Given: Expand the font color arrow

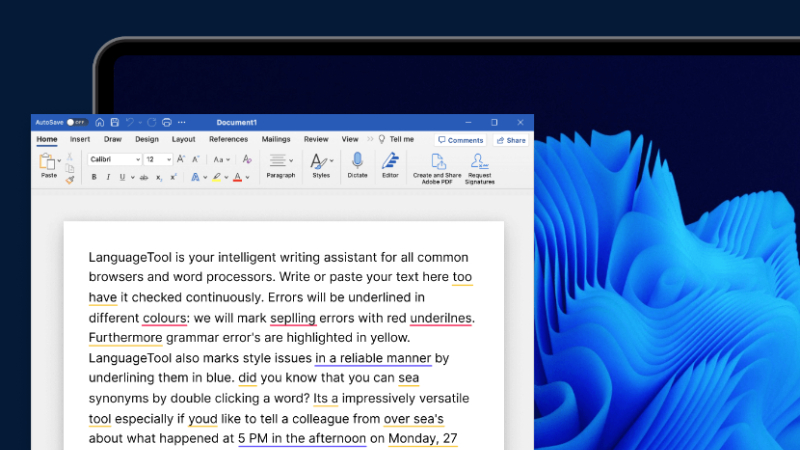Looking at the screenshot, I should click(247, 178).
